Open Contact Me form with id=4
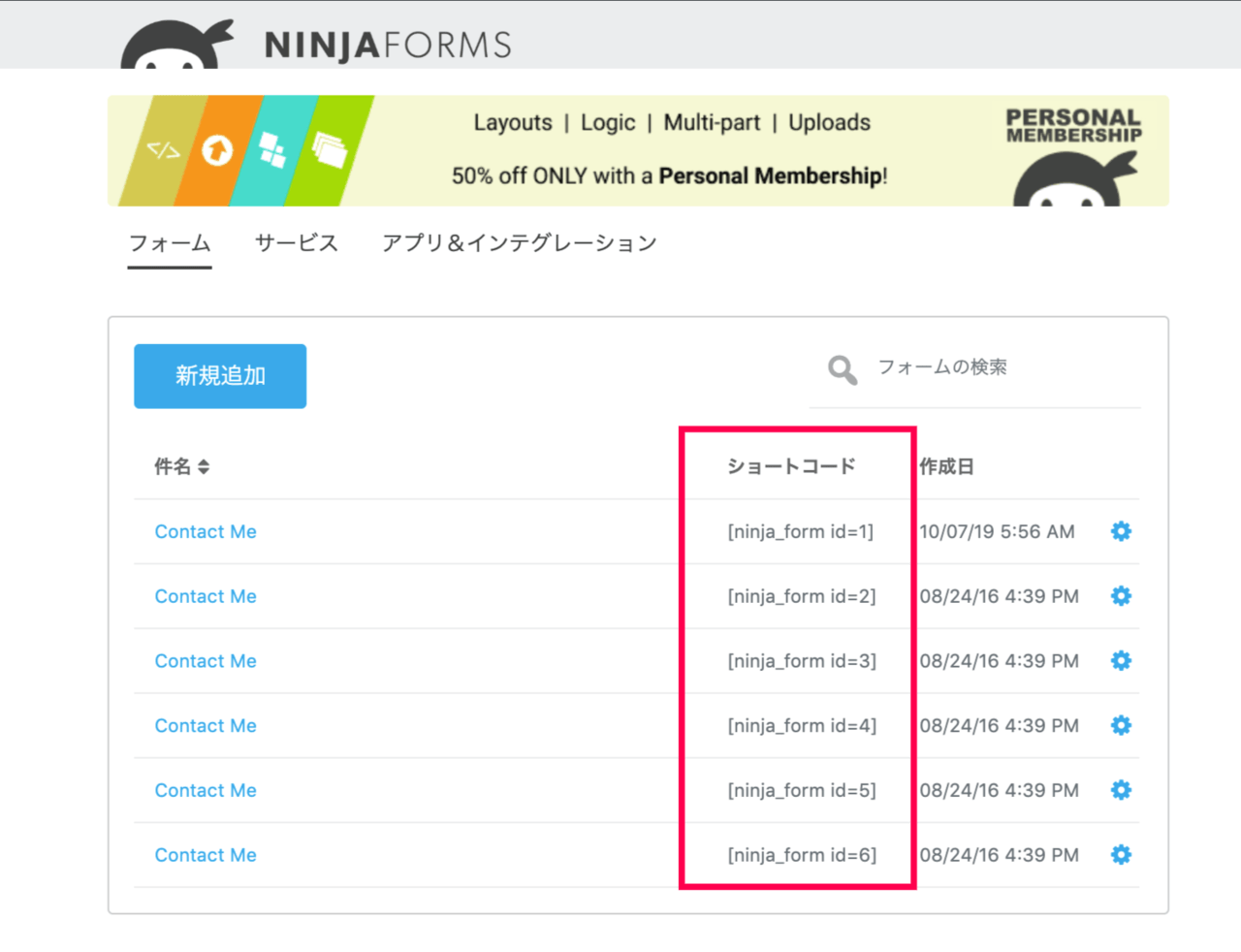Image resolution: width=1241 pixels, height=952 pixels. (x=206, y=725)
